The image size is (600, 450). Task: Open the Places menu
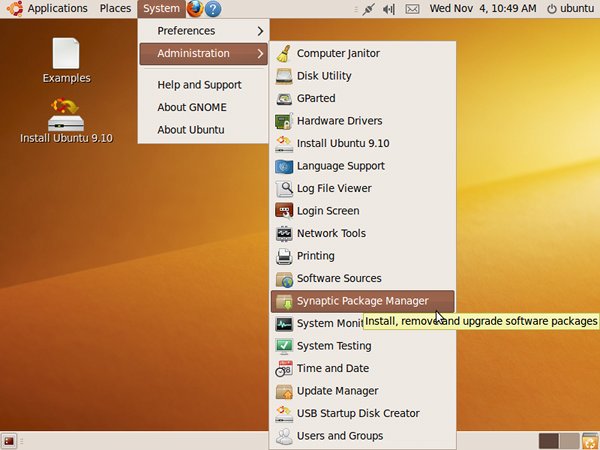115,8
